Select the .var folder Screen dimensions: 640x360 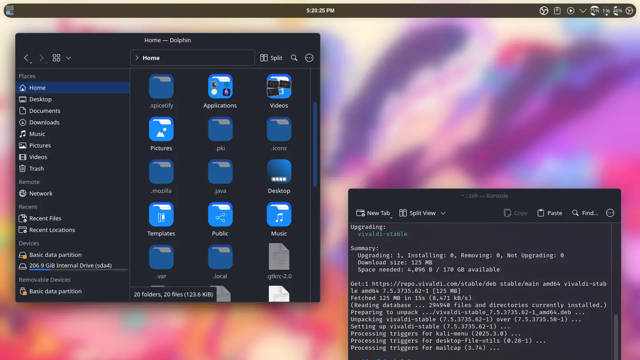[161, 262]
